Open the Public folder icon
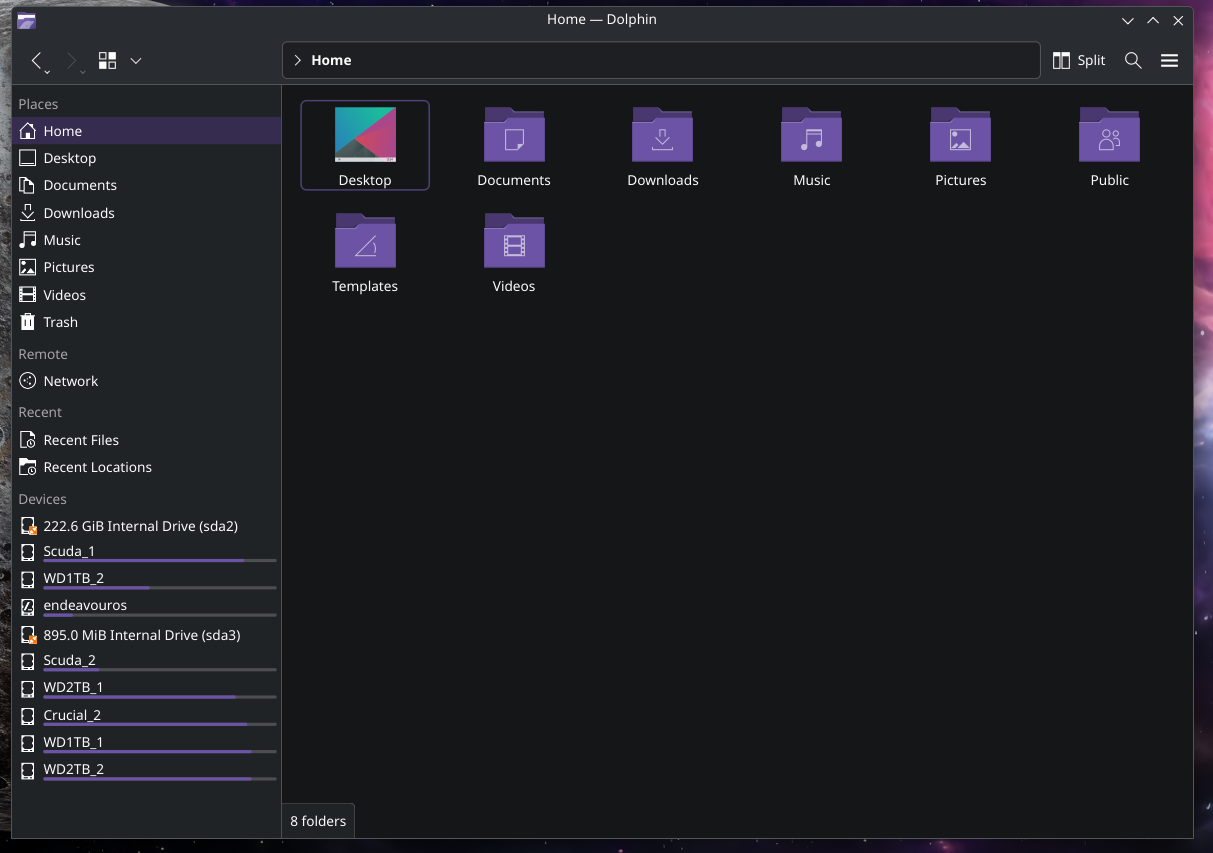The image size is (1213, 853). (1109, 136)
